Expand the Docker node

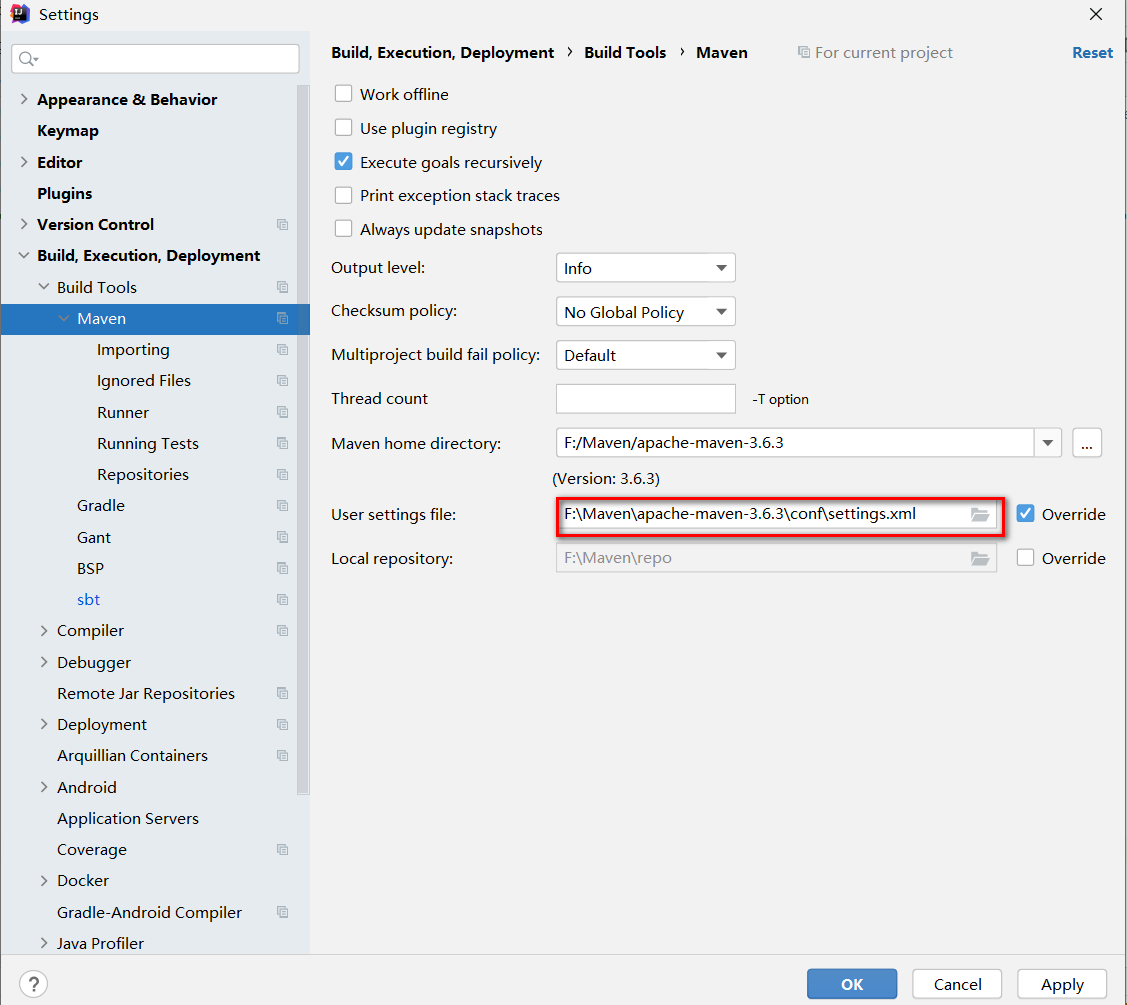[x=44, y=881]
